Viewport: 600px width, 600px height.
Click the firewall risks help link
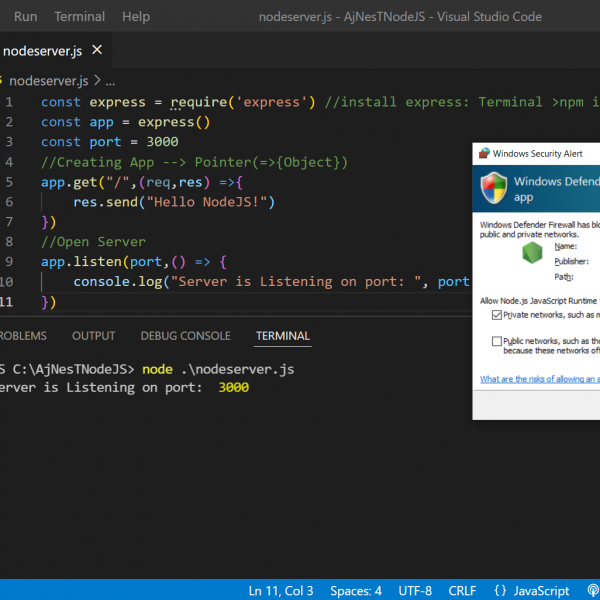[x=540, y=379]
